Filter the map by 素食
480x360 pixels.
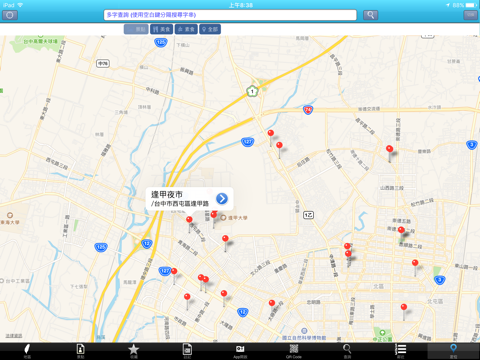[186, 29]
